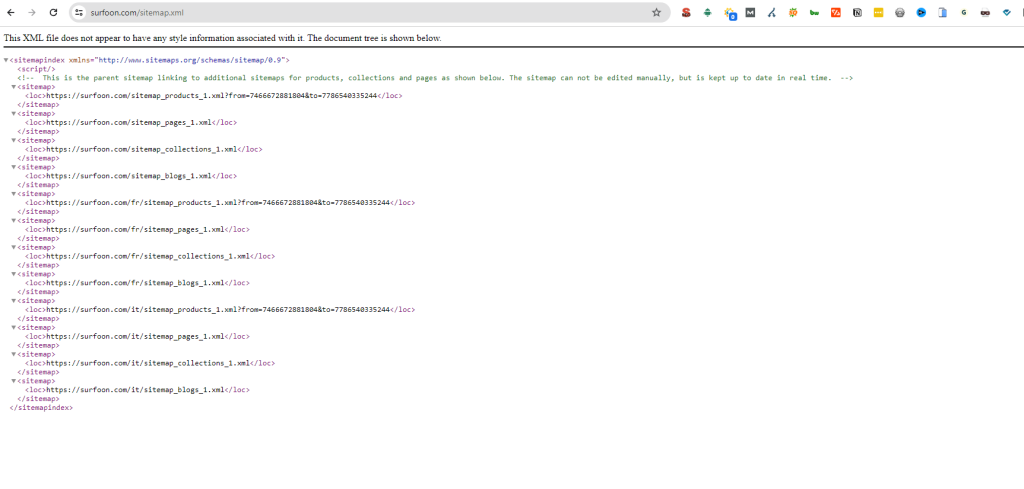Open the green 'bw' extension icon
Screen dimensions: 1024x489
point(814,13)
